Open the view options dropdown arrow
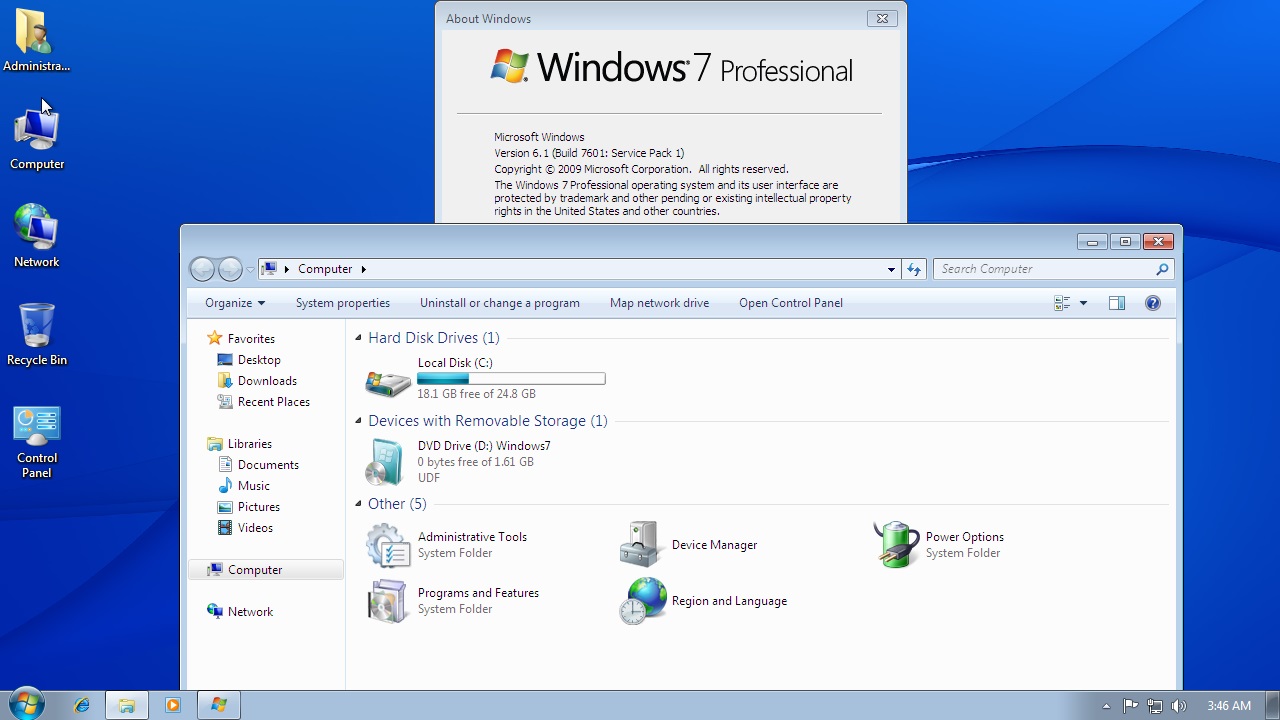The width and height of the screenshot is (1280, 720). click(x=1083, y=303)
